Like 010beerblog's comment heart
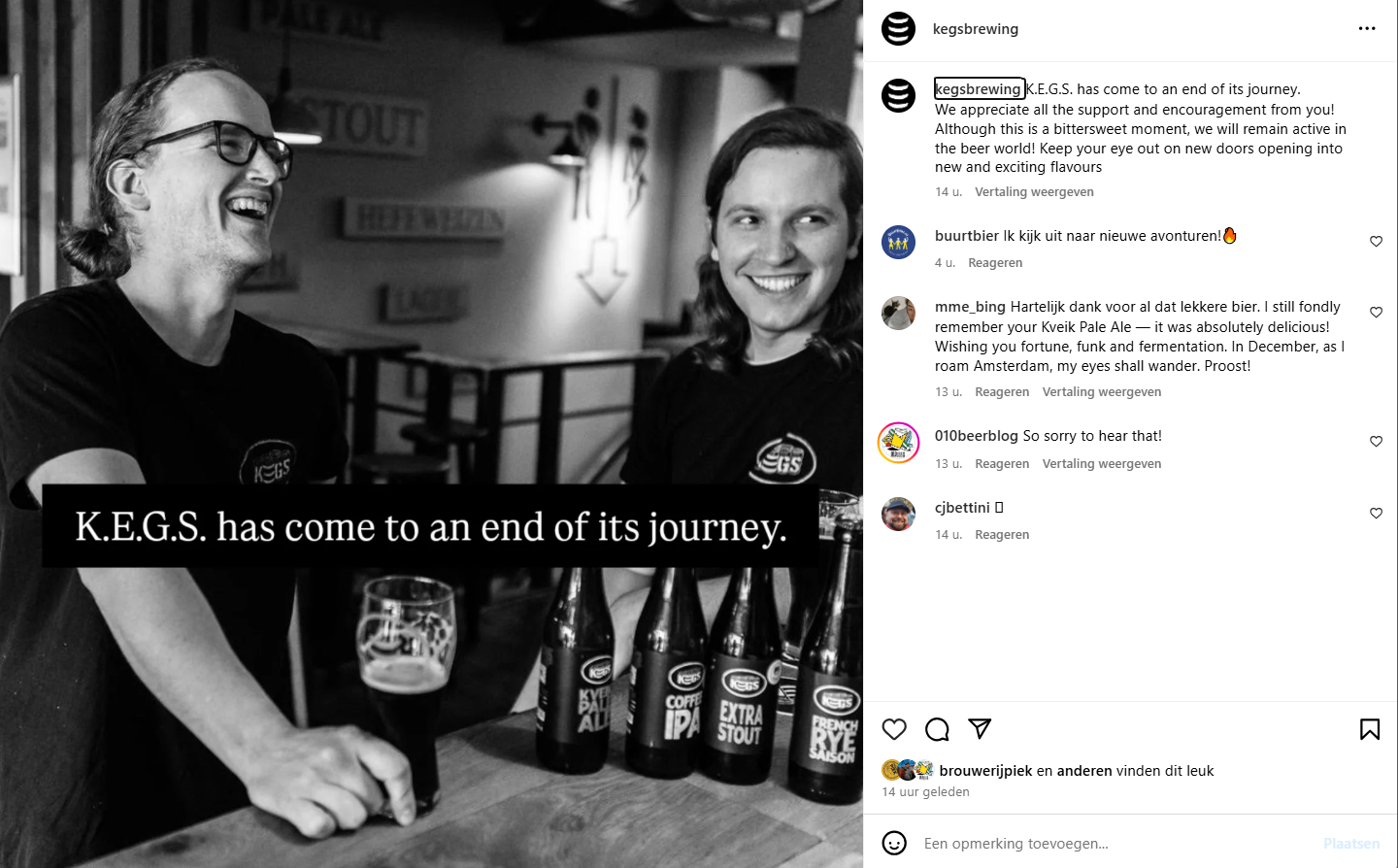The image size is (1398, 868). point(1376,441)
